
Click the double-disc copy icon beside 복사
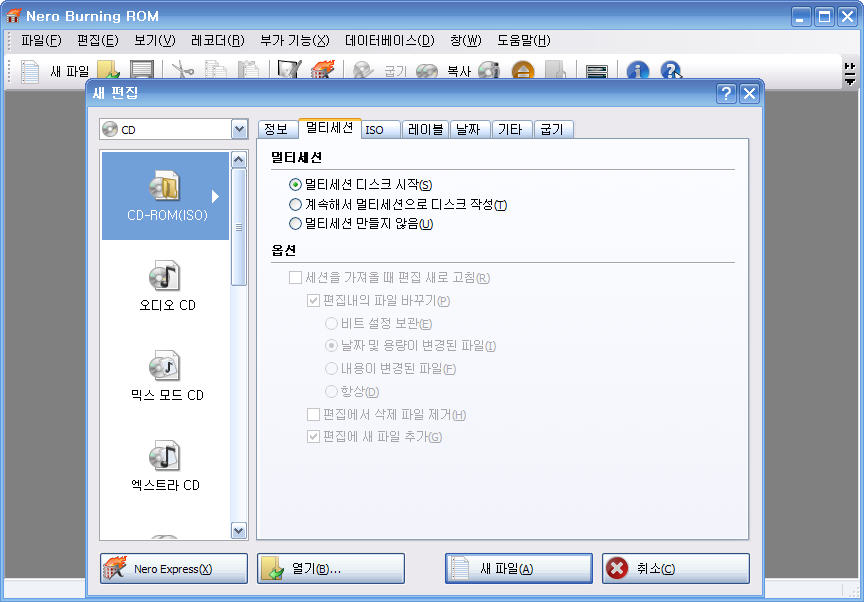click(x=426, y=70)
